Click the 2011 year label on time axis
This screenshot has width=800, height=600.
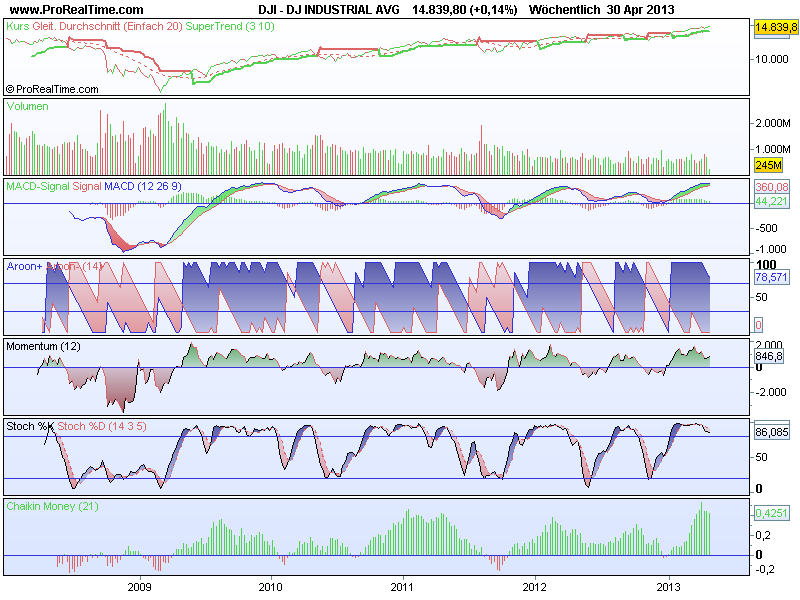(402, 587)
